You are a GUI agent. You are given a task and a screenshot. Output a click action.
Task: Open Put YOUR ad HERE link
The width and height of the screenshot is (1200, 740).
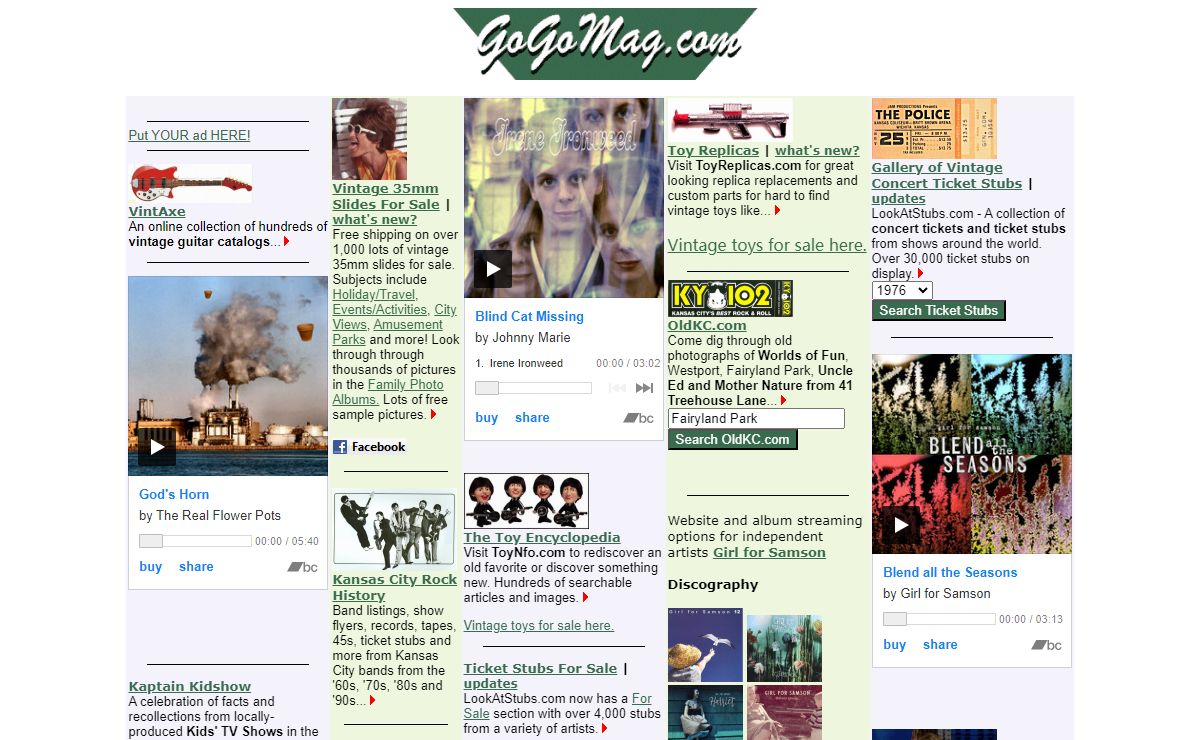point(189,135)
